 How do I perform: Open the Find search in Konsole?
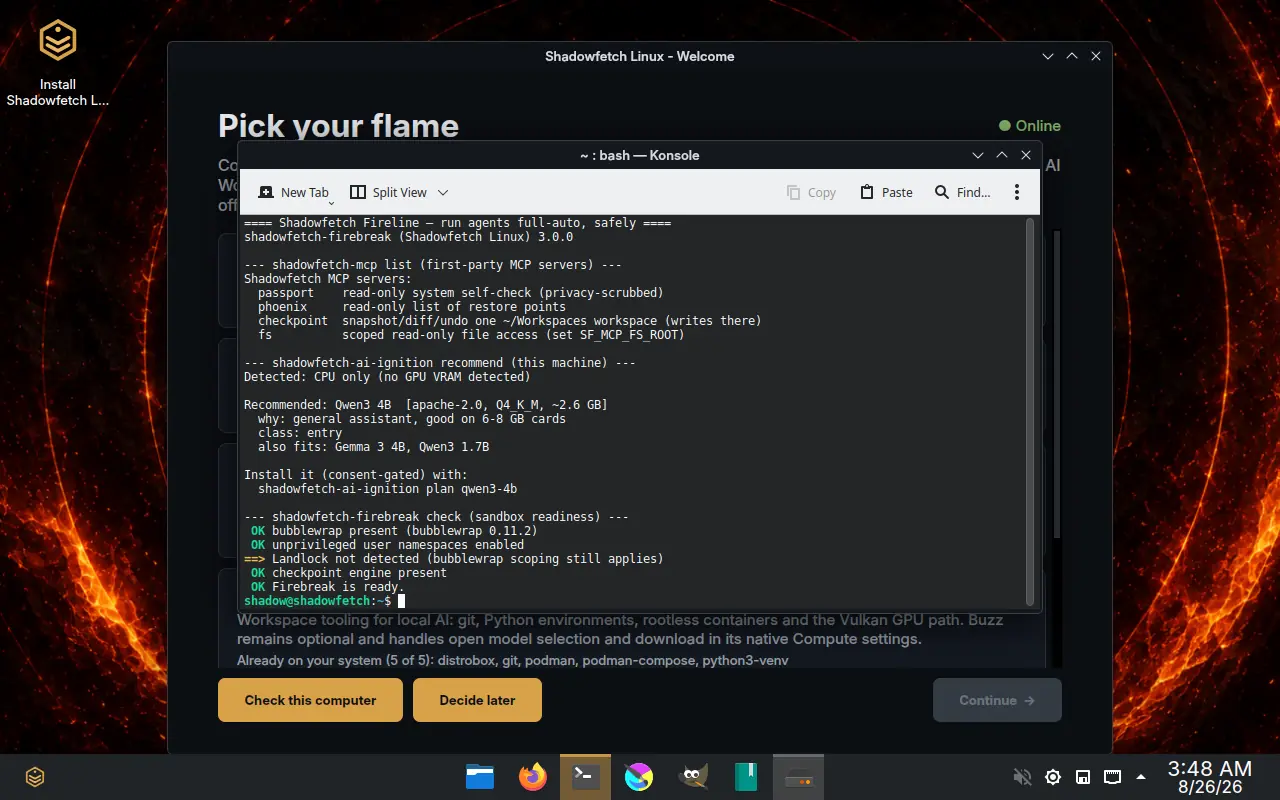click(x=962, y=192)
